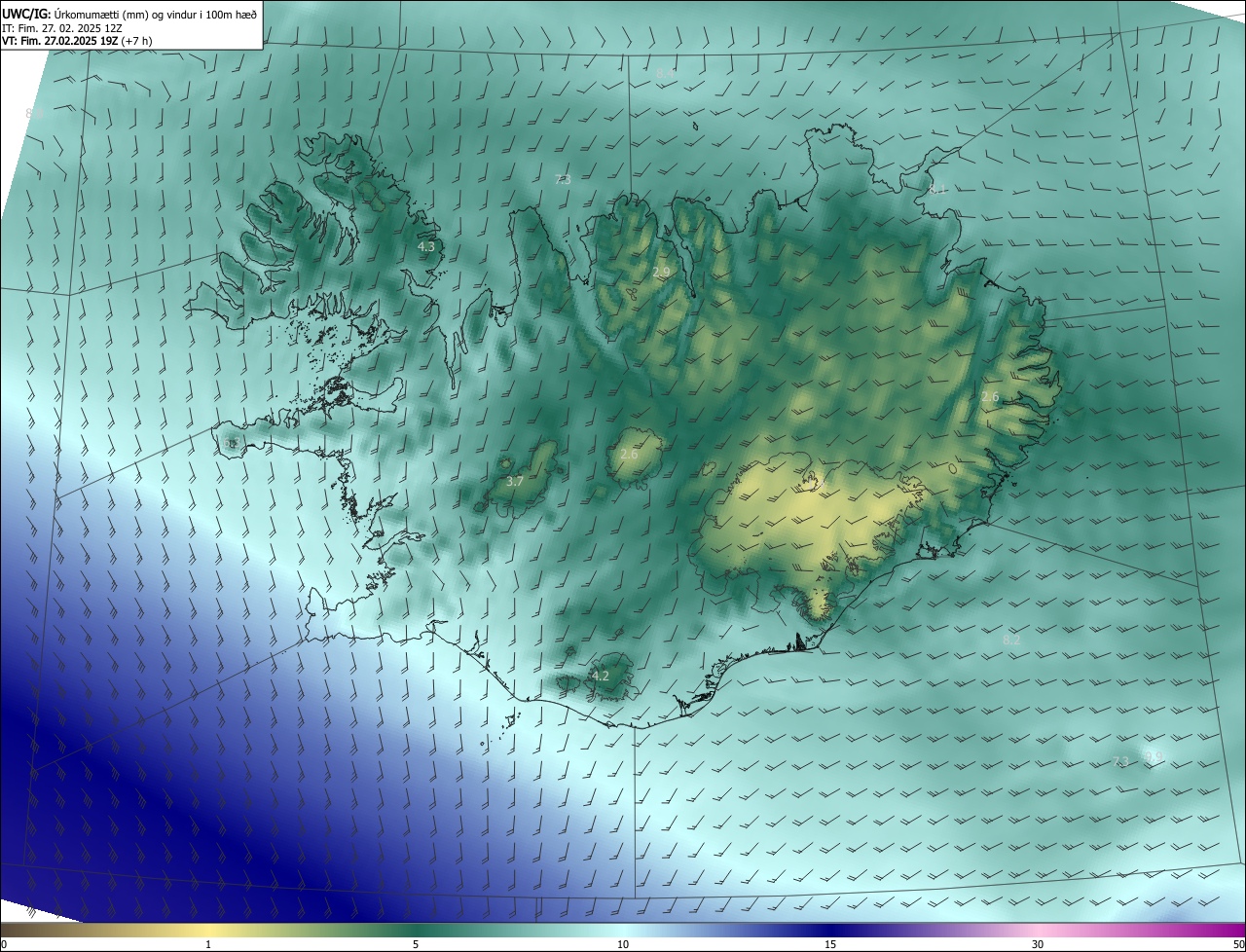Click the dark navy color band above the 15 tick
The width and height of the screenshot is (1246, 952).
click(x=830, y=930)
